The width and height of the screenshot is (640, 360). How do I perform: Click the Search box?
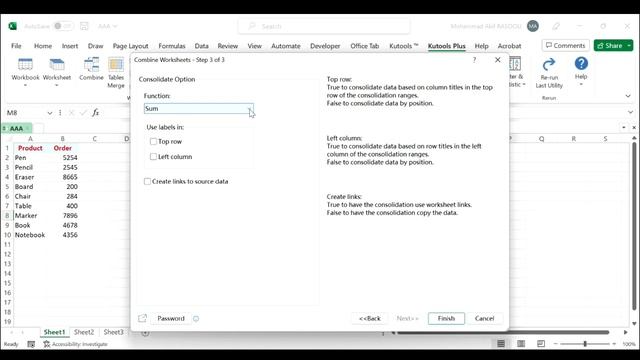coord(324,26)
